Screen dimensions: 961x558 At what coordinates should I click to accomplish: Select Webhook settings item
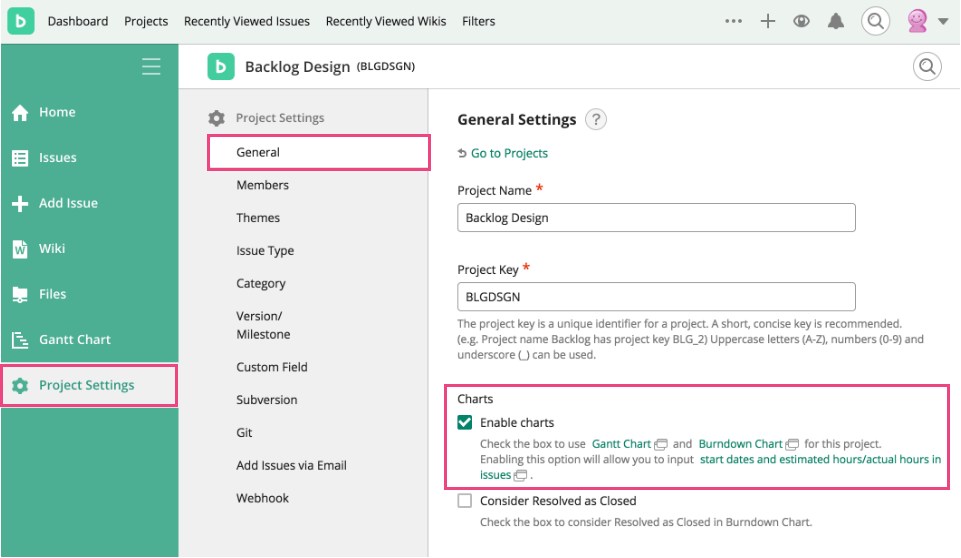click(262, 498)
